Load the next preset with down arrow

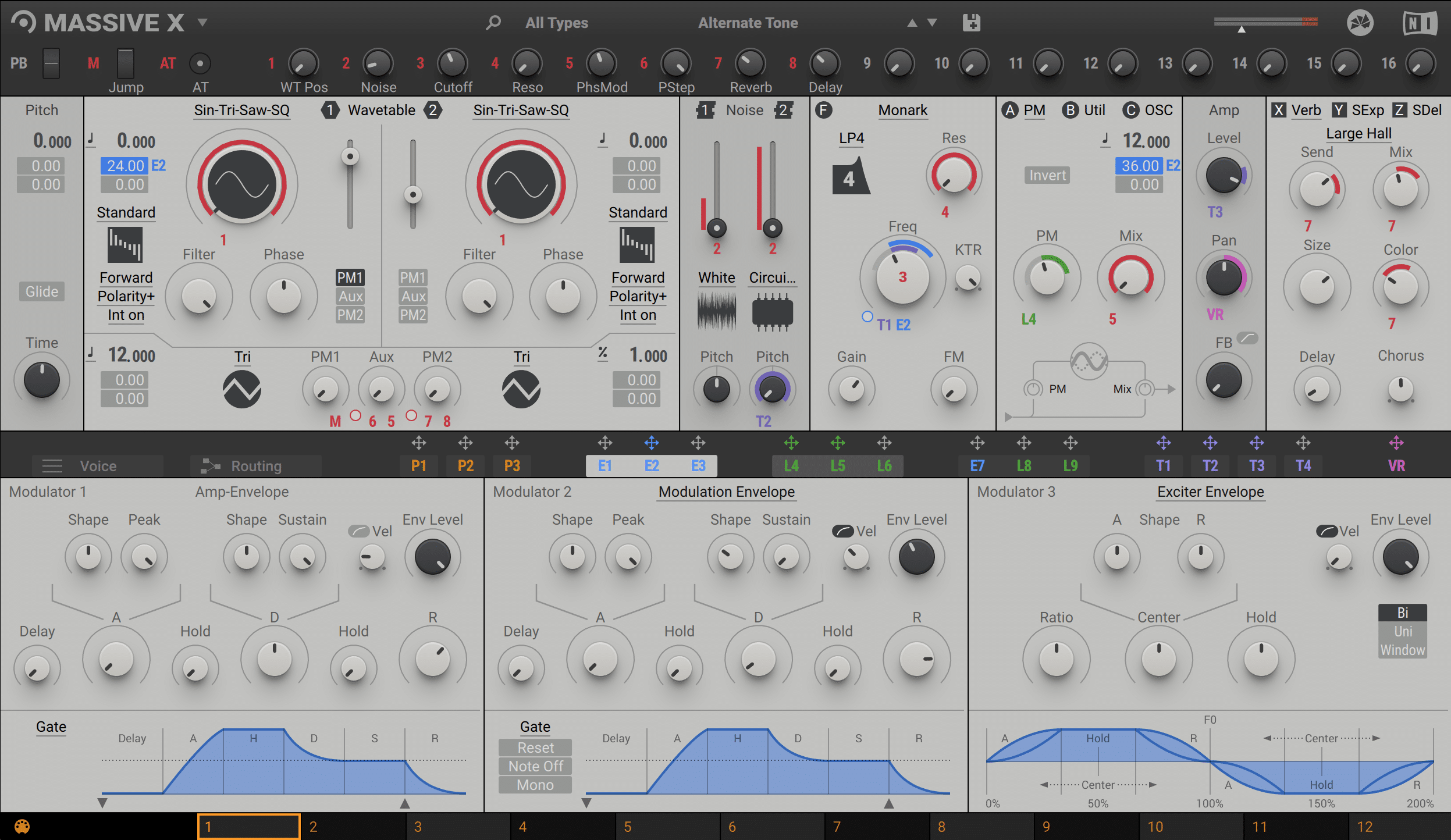pyautogui.click(x=932, y=23)
